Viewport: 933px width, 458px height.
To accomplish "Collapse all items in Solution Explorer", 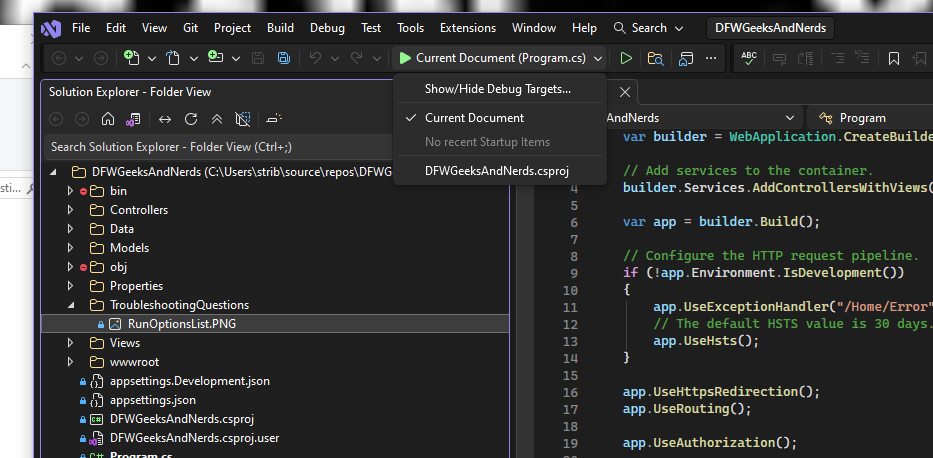I will (x=217, y=120).
